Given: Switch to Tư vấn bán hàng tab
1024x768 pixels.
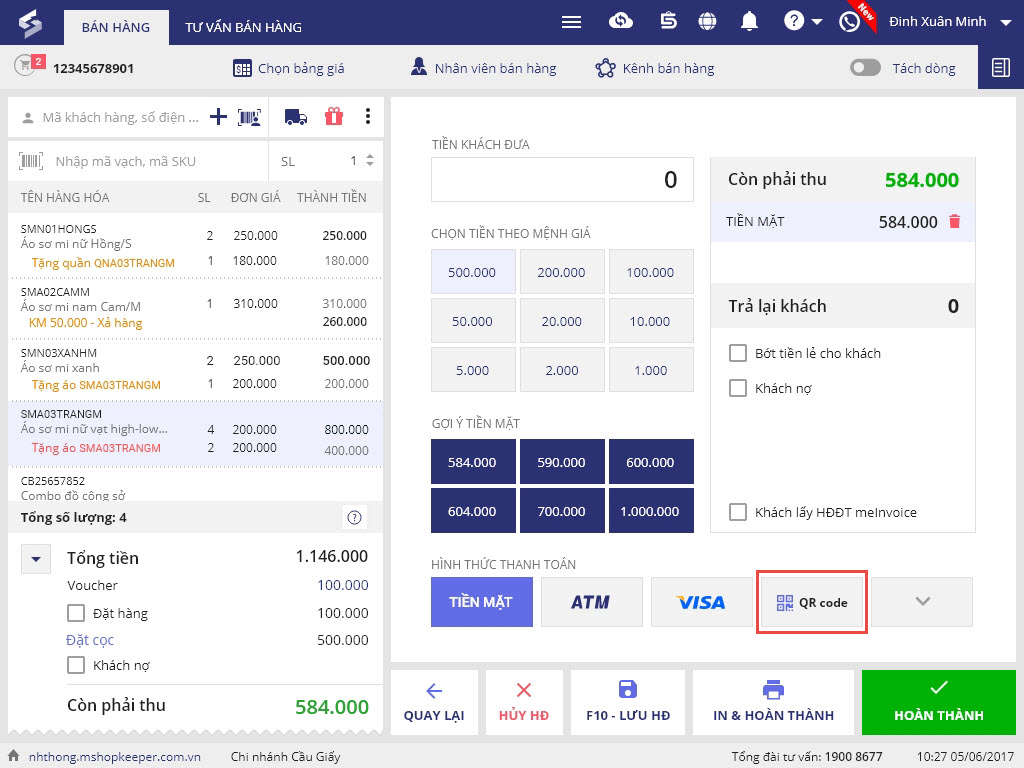Looking at the screenshot, I should [x=243, y=27].
